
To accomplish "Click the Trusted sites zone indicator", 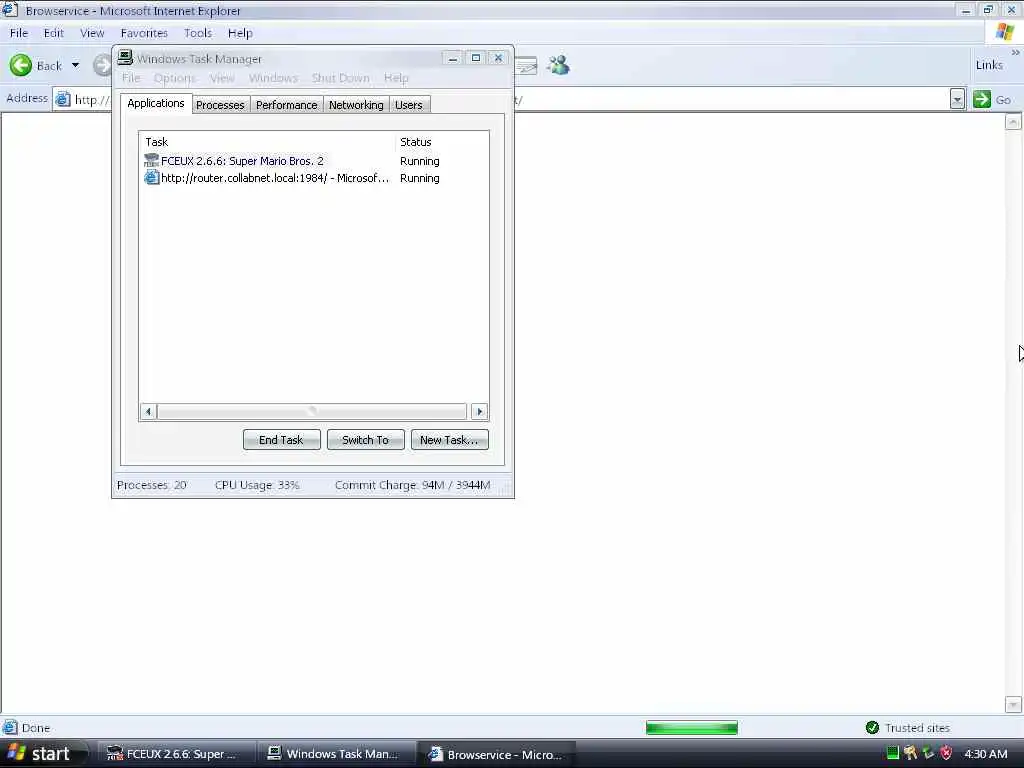I will pos(908,728).
